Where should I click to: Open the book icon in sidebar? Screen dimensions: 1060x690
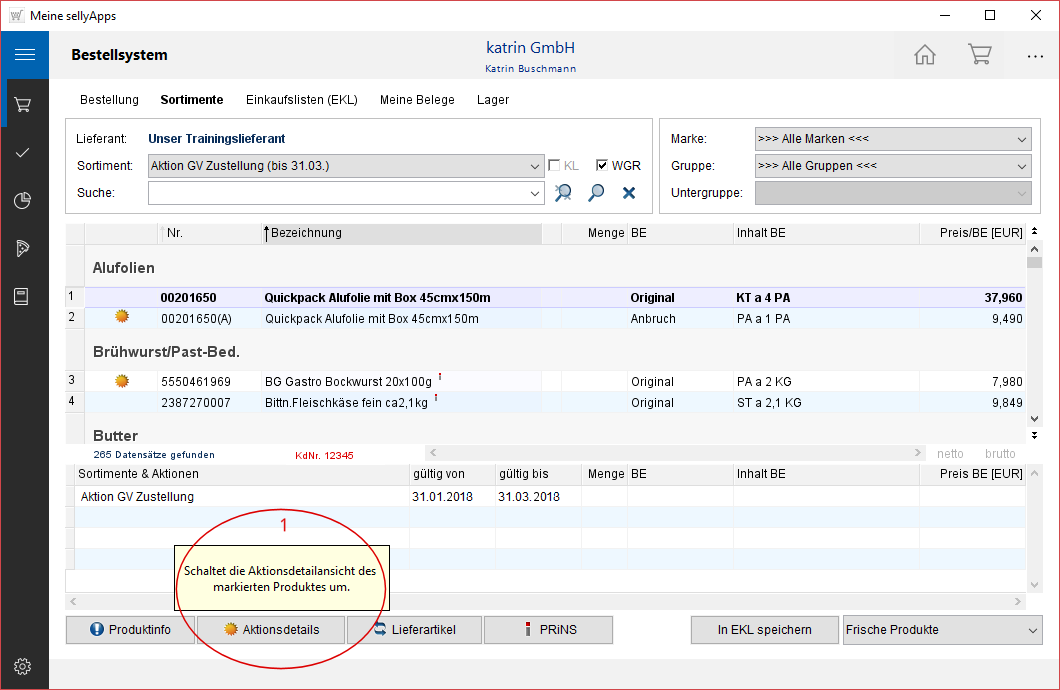click(x=24, y=296)
